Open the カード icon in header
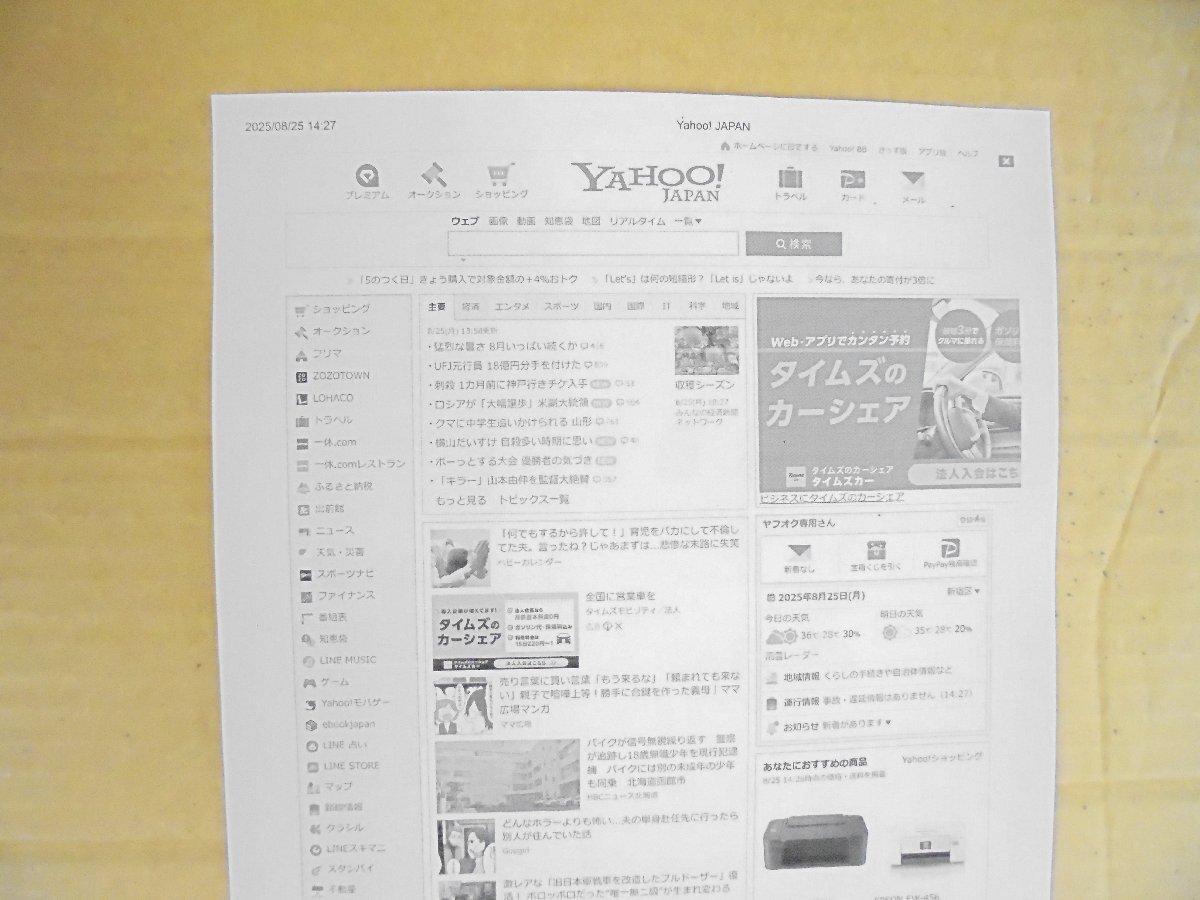This screenshot has width=1200, height=900. point(852,180)
